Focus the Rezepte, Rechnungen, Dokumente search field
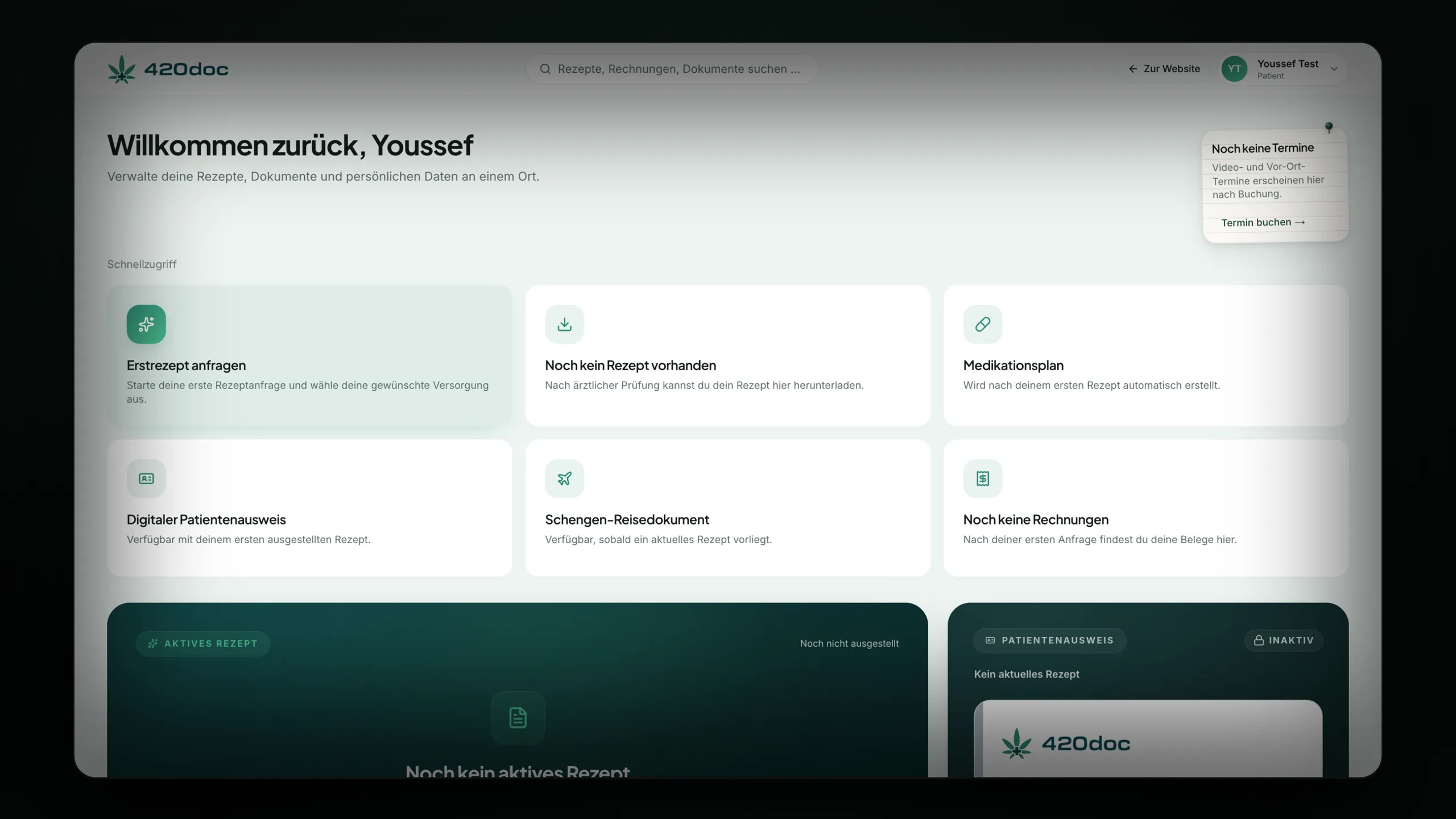The height and width of the screenshot is (819, 1456). [672, 69]
